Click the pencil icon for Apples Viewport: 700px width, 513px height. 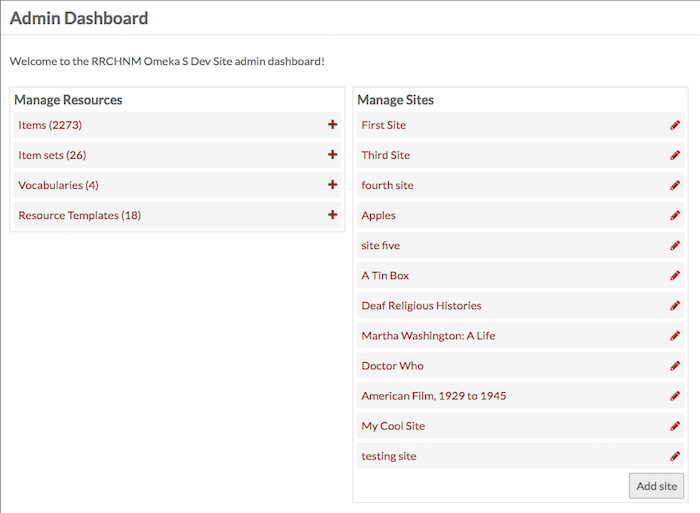point(675,215)
